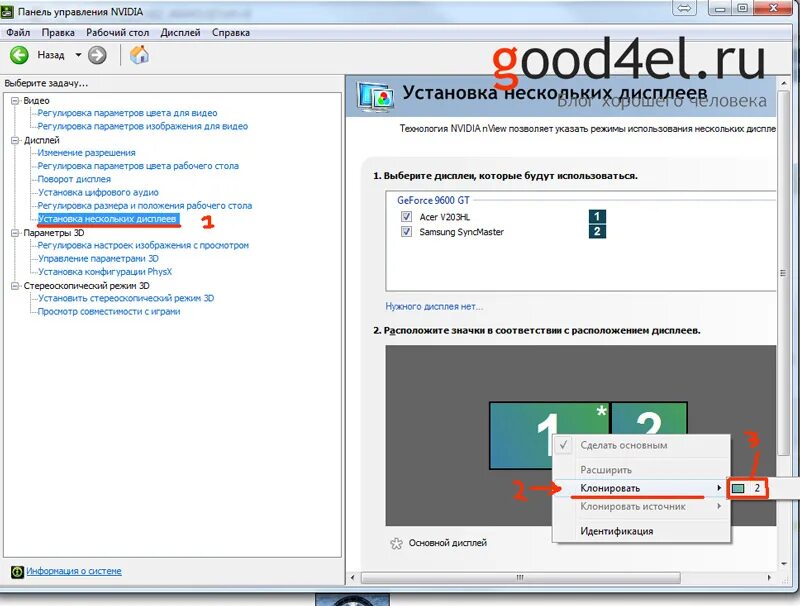This screenshot has width=800, height=606.
Task: Open the Рабочий стол menu
Action: click(x=117, y=33)
